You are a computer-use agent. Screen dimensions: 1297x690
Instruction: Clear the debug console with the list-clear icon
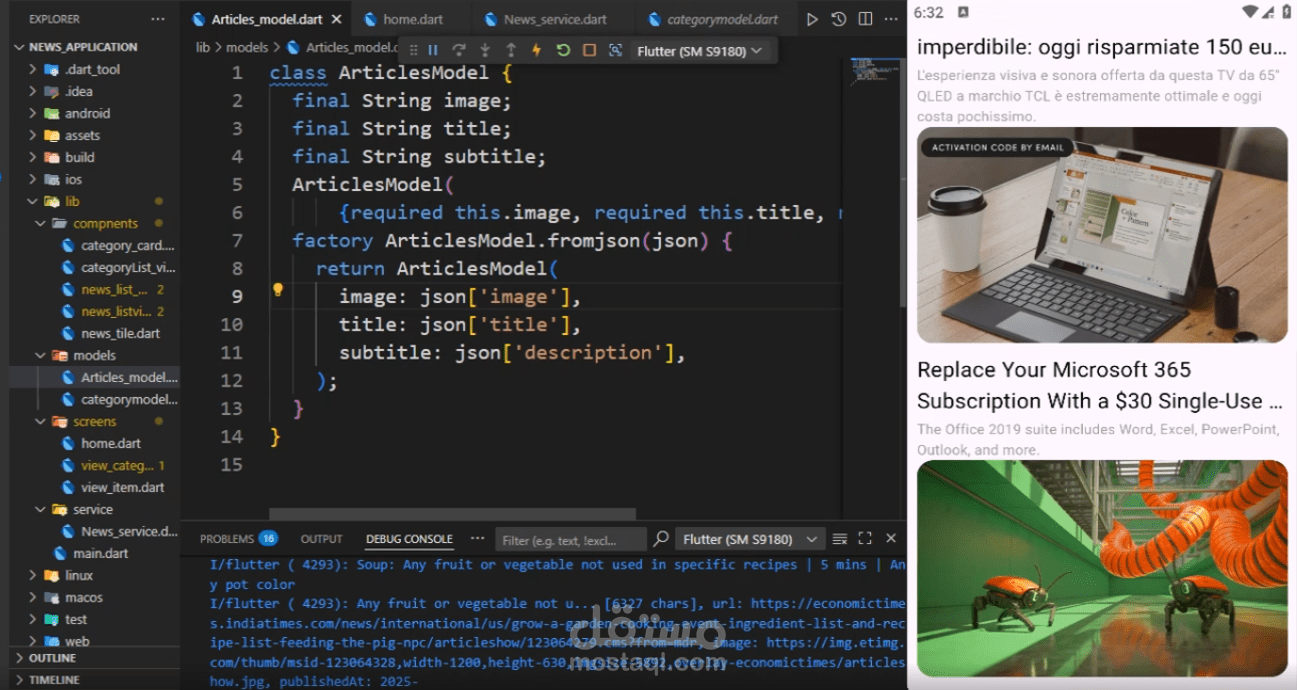(x=840, y=539)
